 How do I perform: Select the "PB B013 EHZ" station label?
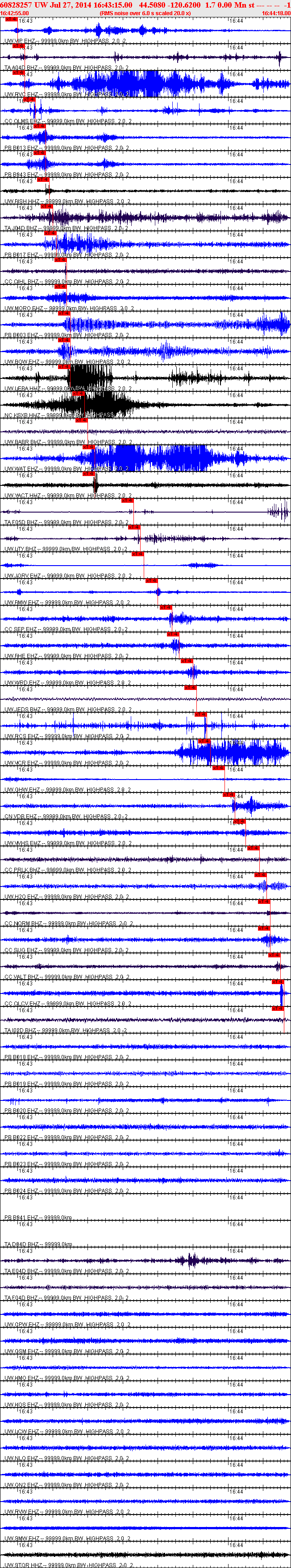click(21, 148)
